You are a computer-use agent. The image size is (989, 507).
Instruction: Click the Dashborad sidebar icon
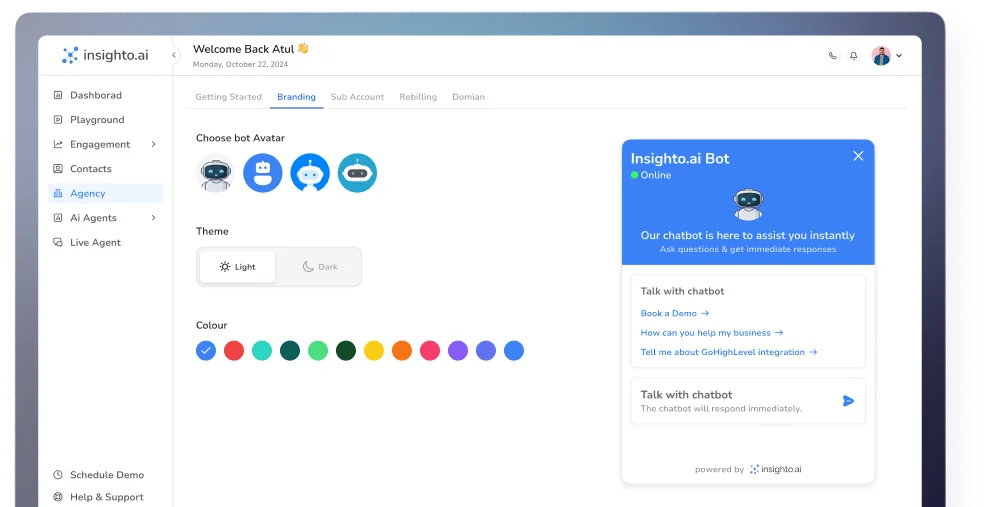click(x=58, y=95)
